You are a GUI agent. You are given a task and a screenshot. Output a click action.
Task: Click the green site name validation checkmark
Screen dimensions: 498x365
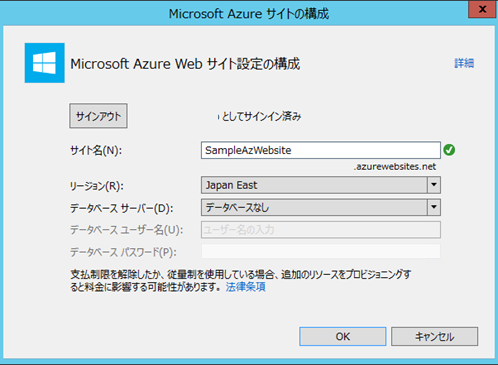pos(449,150)
